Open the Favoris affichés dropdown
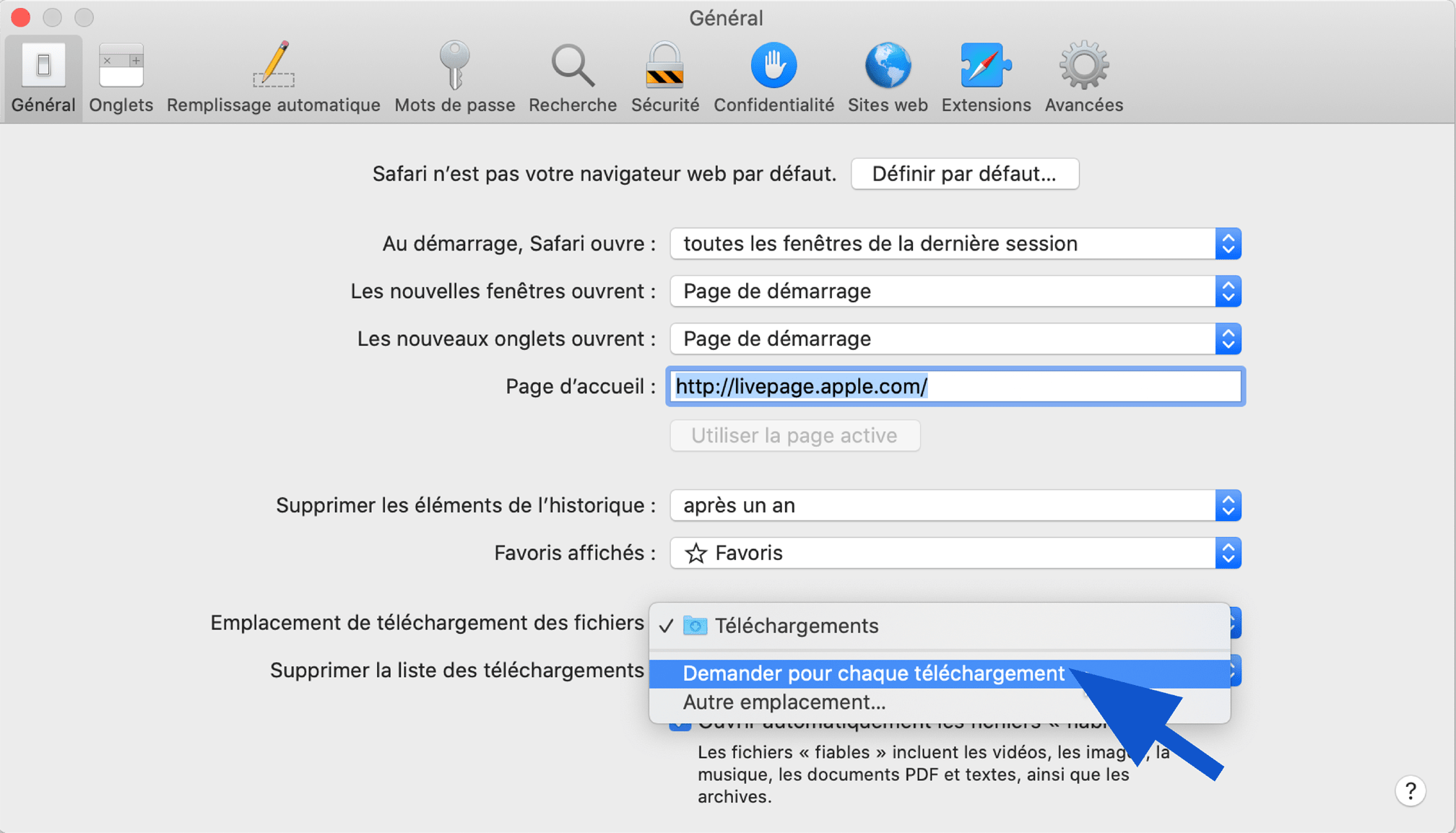 pos(955,553)
